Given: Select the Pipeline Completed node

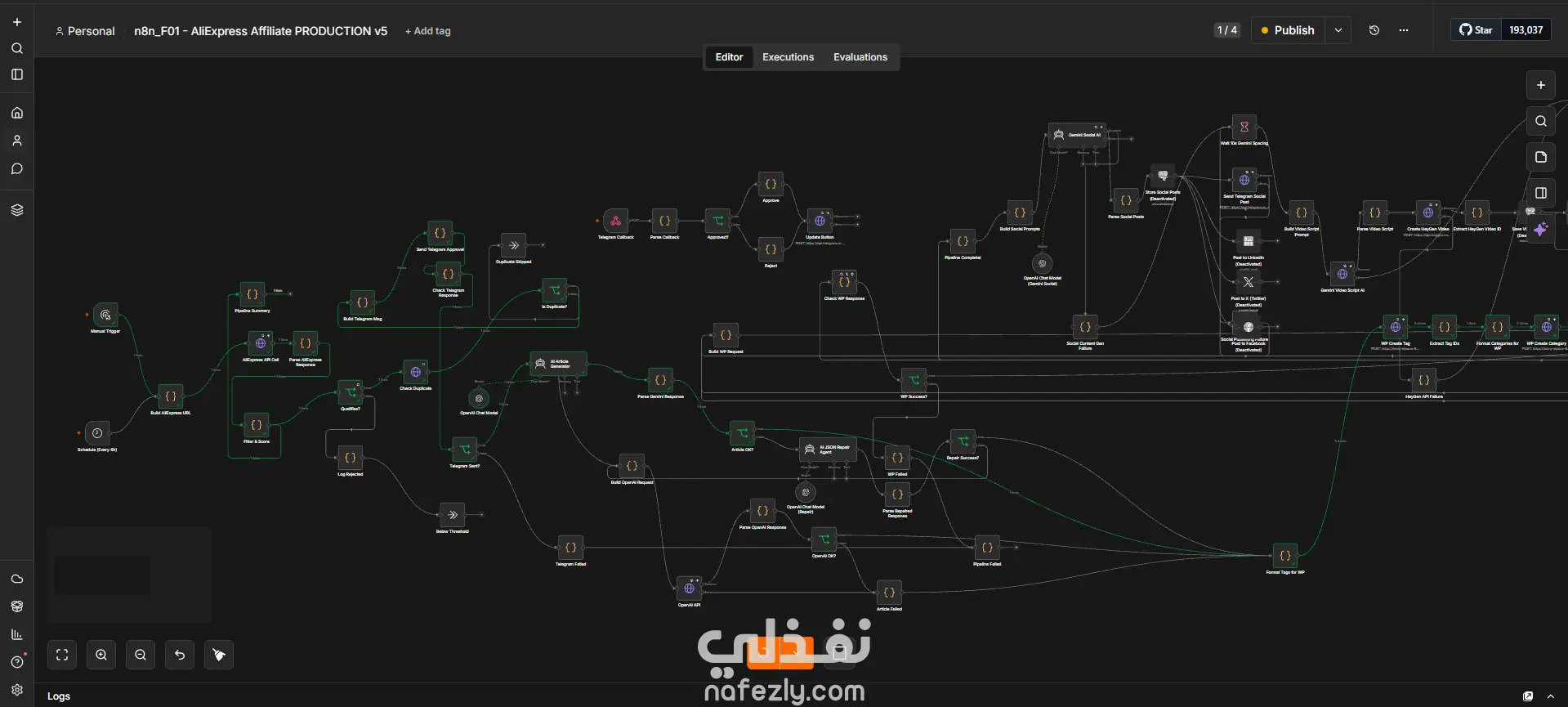Looking at the screenshot, I should coord(963,241).
